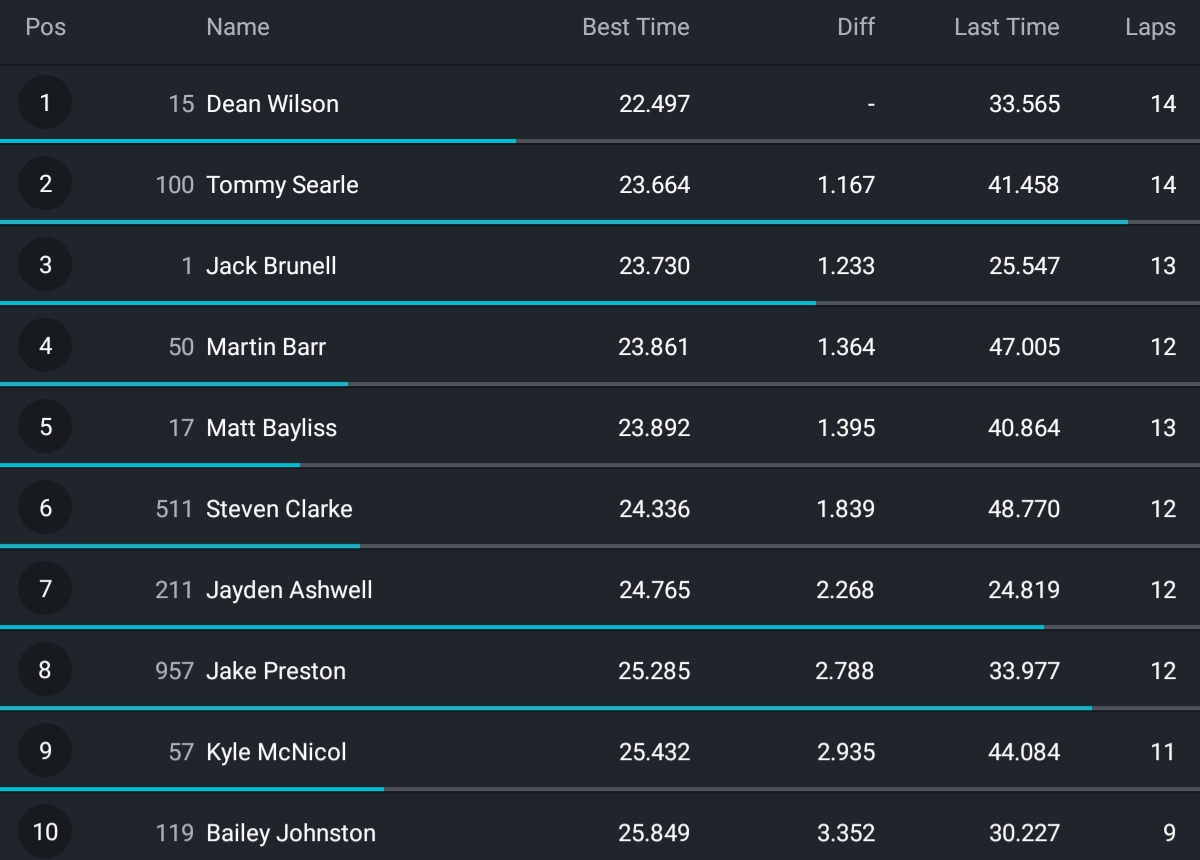
Task: Click the position 9 circle badge
Action: tap(45, 751)
